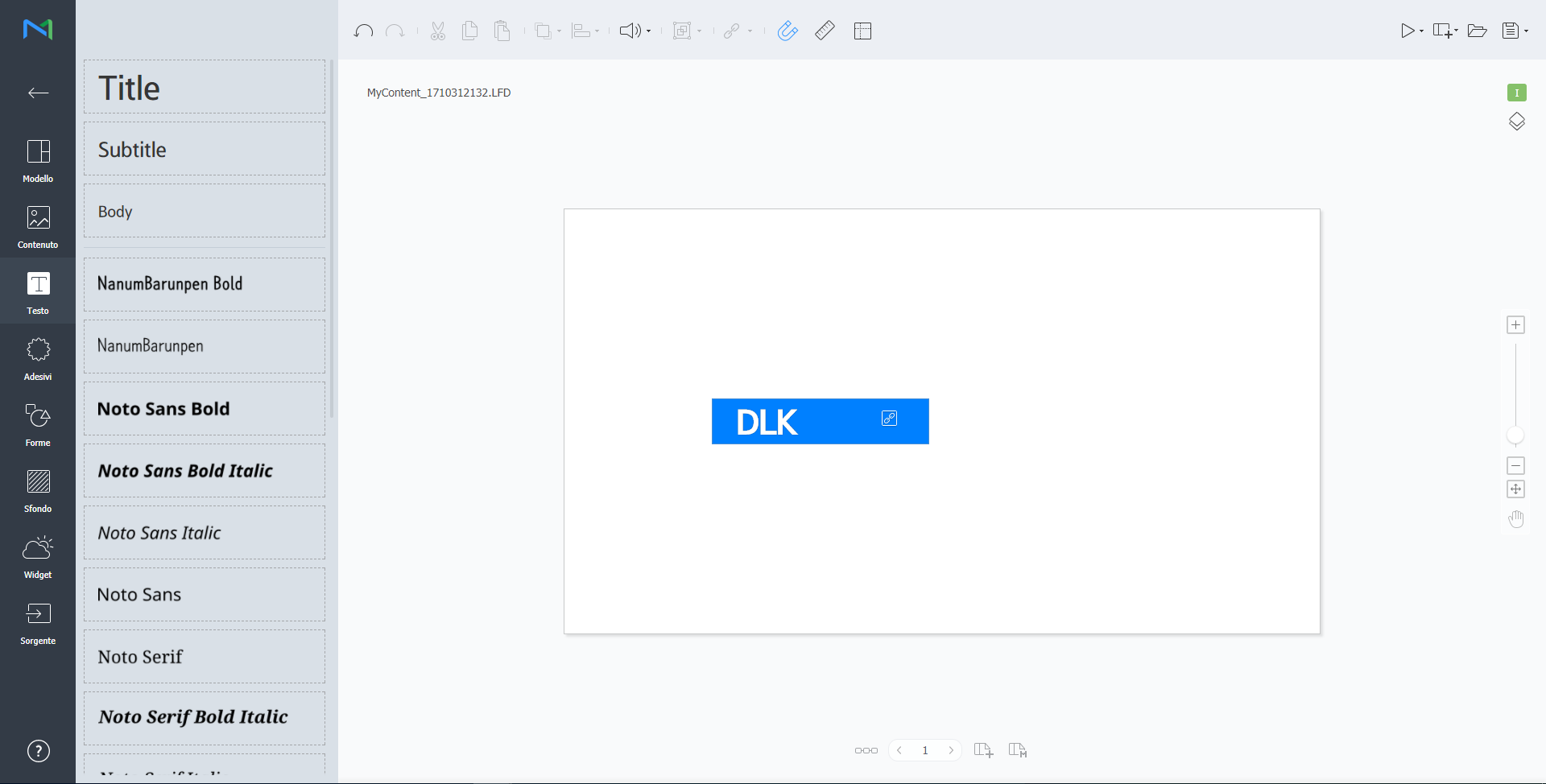Open the layers panel icon
Image resolution: width=1546 pixels, height=784 pixels.
[x=1516, y=122]
